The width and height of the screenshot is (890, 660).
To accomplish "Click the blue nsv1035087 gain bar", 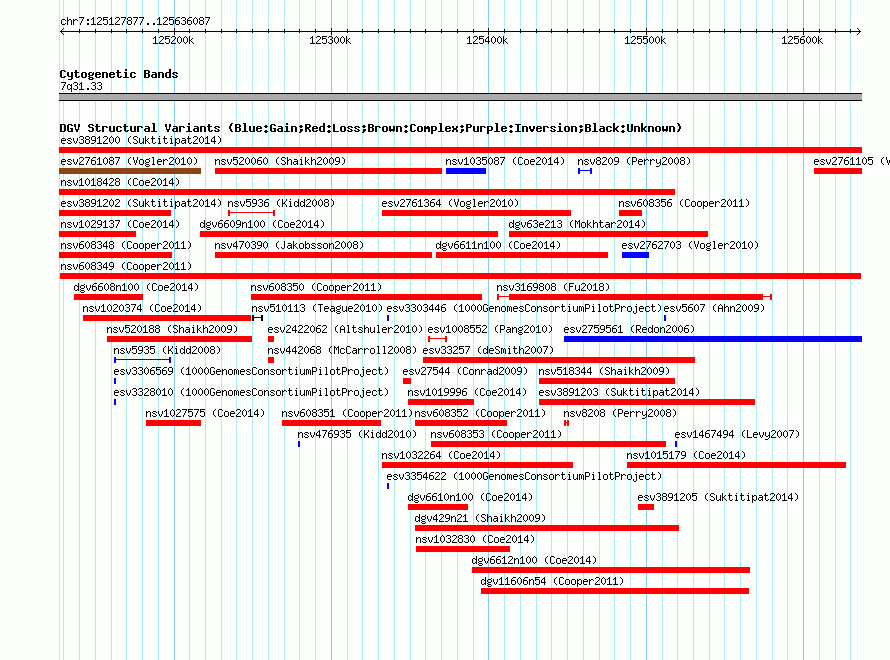I will click(x=465, y=171).
